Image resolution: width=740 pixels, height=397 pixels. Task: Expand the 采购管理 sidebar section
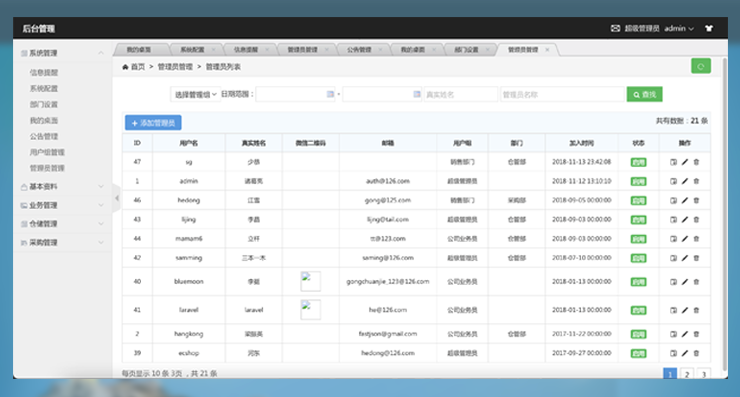click(x=62, y=243)
